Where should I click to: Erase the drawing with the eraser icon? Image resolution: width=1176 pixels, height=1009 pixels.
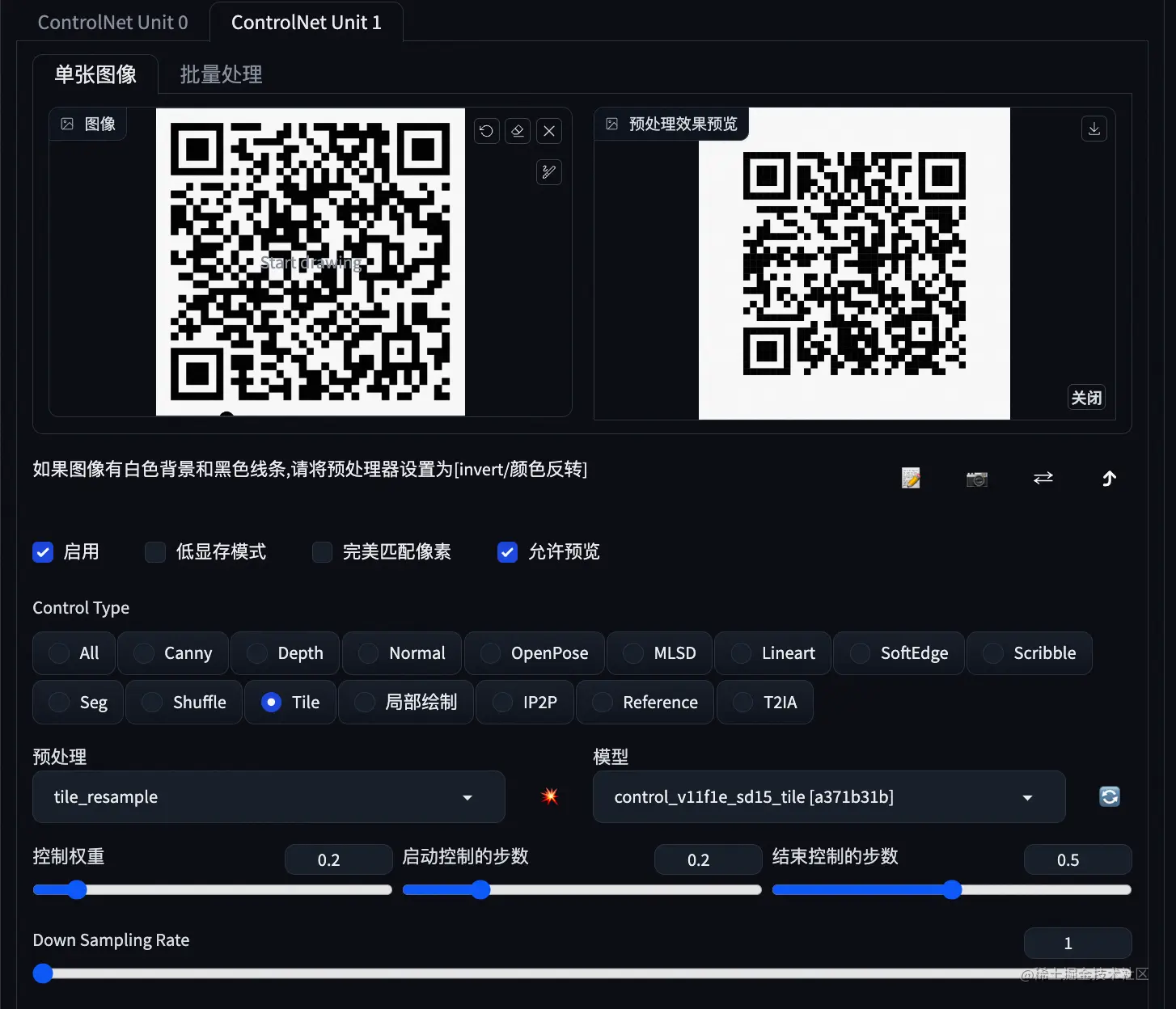click(518, 131)
